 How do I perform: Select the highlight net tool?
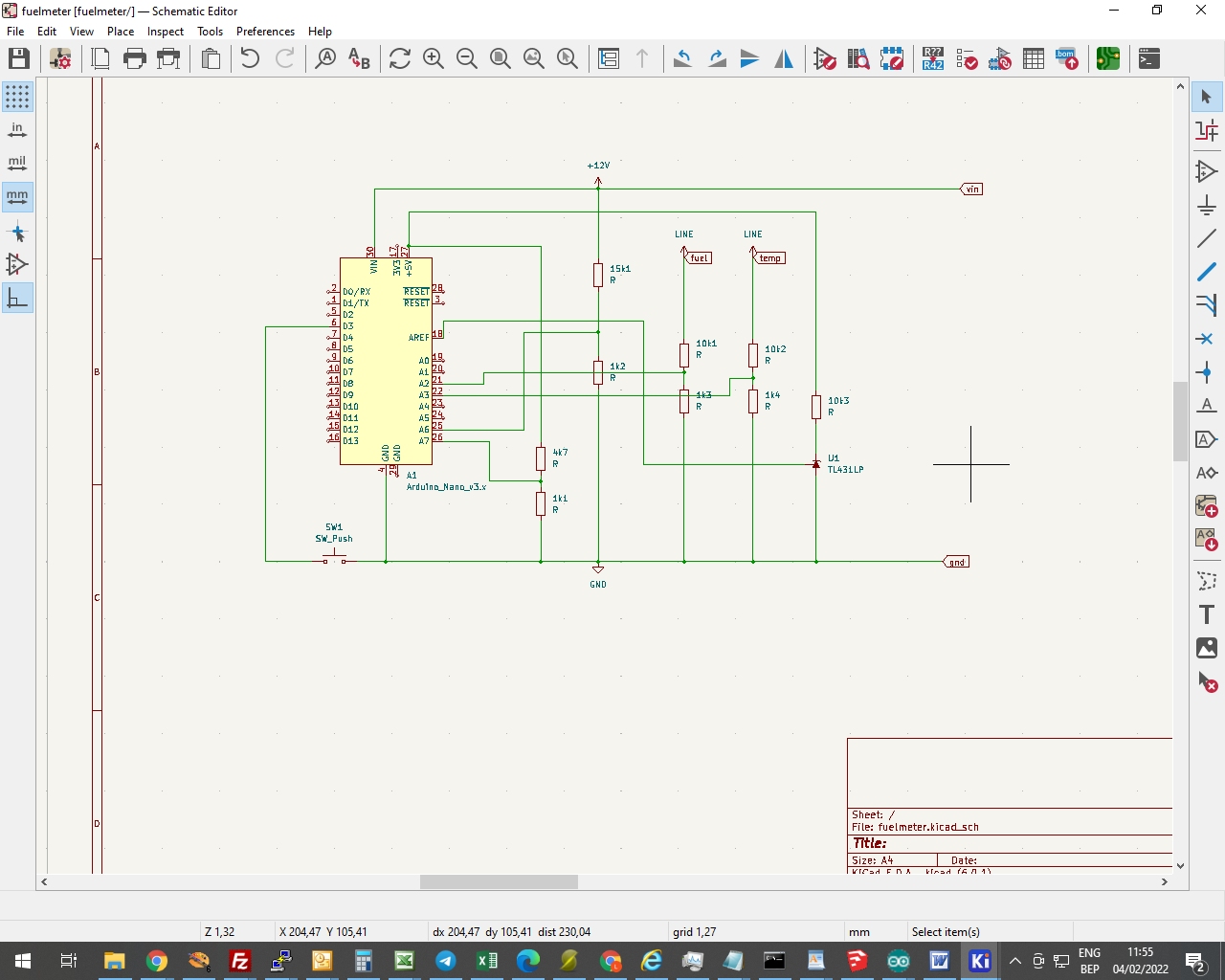point(1207,130)
